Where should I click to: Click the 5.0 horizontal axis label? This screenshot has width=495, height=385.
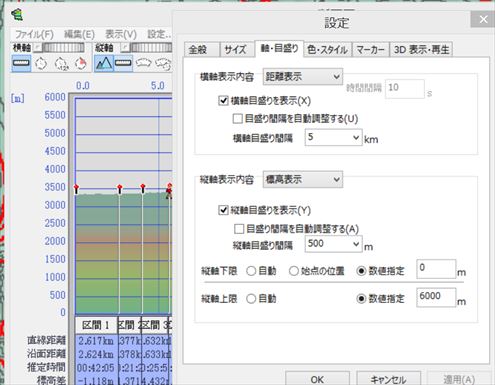(x=158, y=86)
